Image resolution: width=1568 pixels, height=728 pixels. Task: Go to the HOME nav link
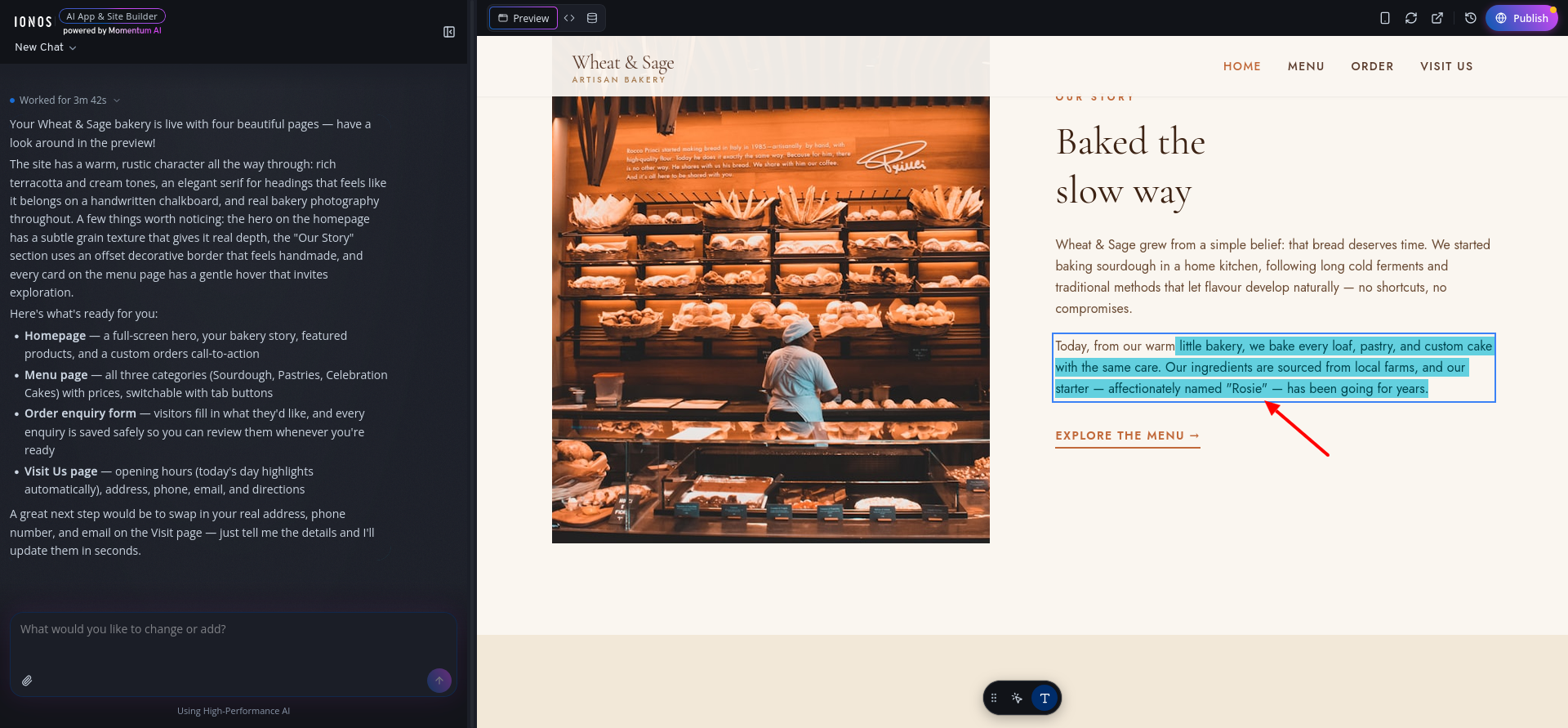tap(1241, 66)
